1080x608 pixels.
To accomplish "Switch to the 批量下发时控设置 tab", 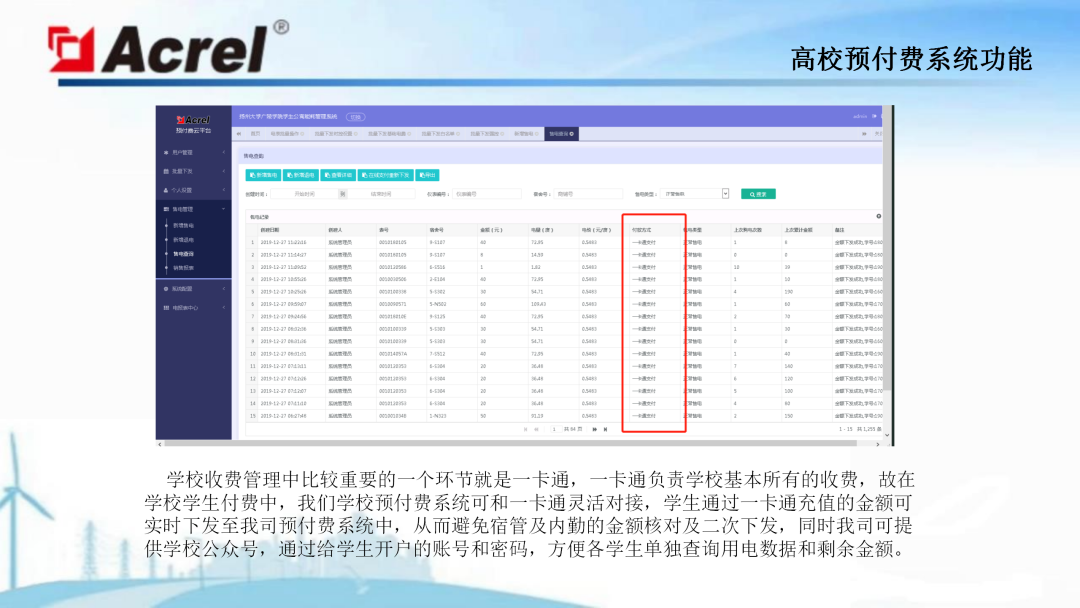I will tap(336, 134).
